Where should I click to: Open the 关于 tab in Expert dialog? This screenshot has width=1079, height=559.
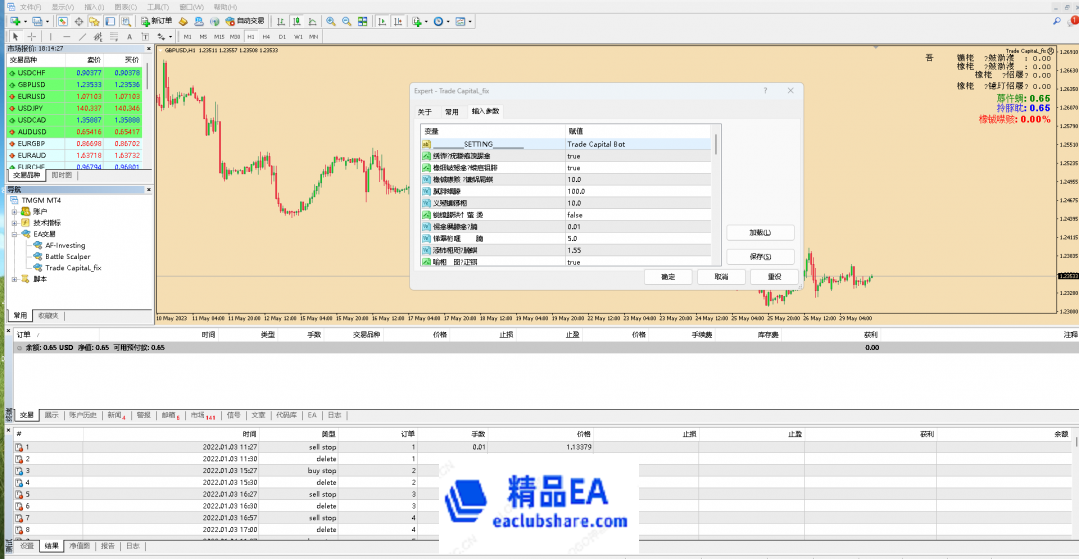coord(425,112)
